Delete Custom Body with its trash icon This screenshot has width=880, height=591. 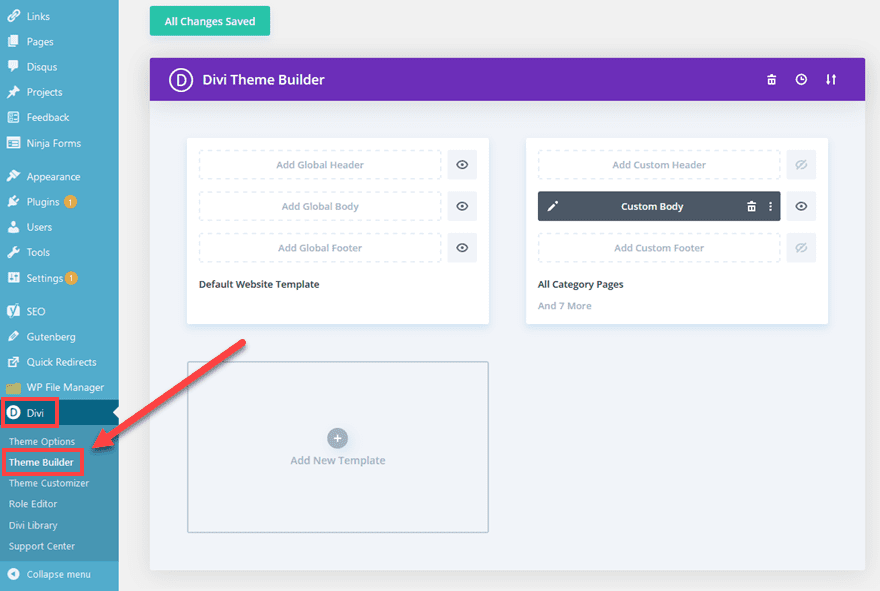tap(751, 206)
